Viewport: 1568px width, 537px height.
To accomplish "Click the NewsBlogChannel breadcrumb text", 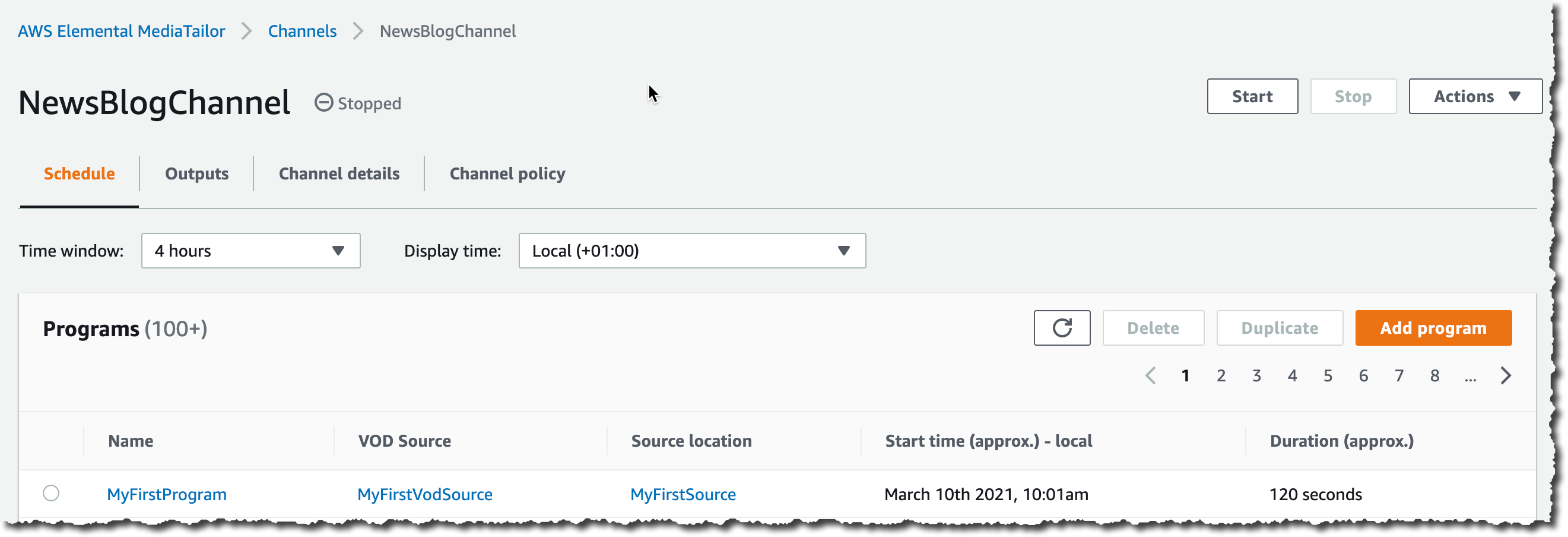I will (x=447, y=31).
